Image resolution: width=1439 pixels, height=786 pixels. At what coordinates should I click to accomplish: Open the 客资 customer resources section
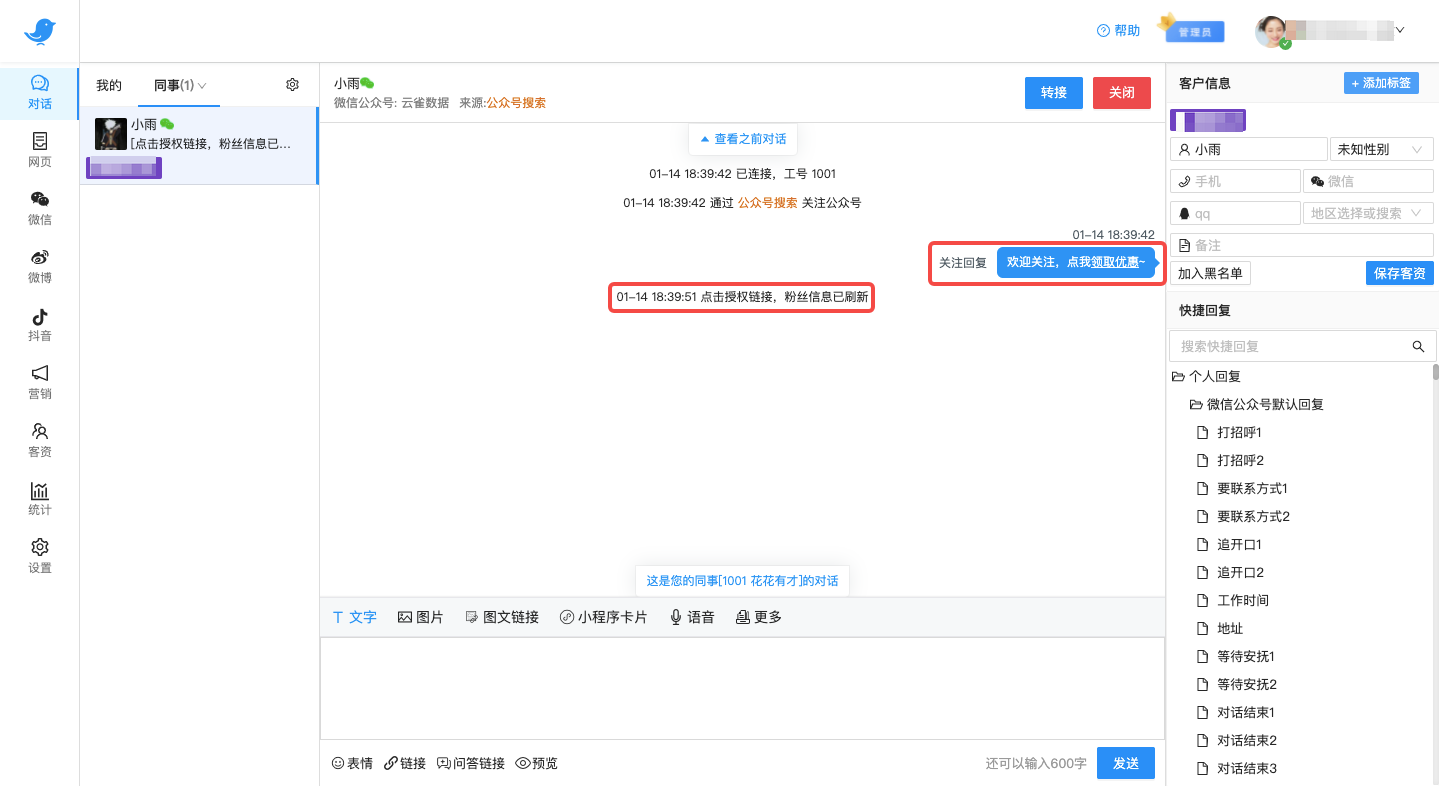(x=39, y=441)
